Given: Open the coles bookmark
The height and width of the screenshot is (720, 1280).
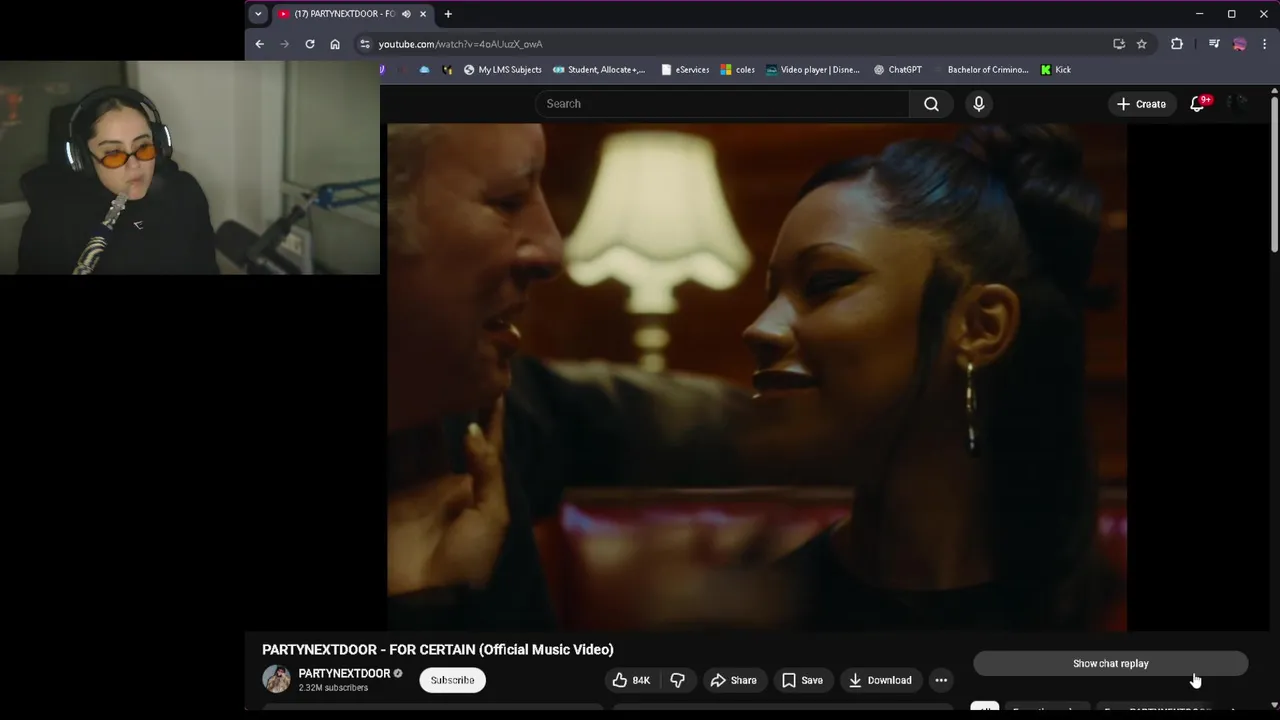Looking at the screenshot, I should coord(738,70).
